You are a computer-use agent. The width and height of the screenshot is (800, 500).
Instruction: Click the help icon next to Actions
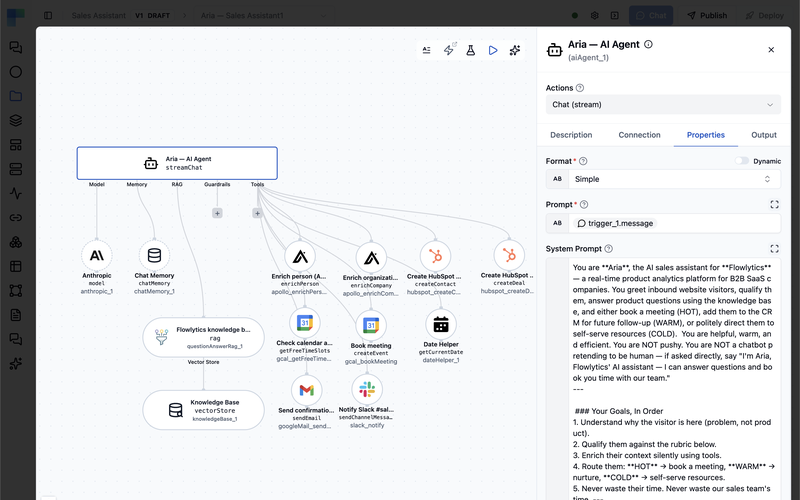(x=580, y=88)
